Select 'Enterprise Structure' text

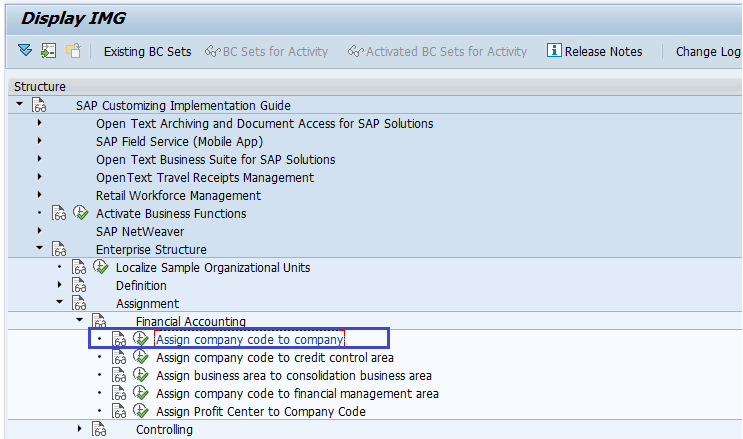tap(151, 249)
